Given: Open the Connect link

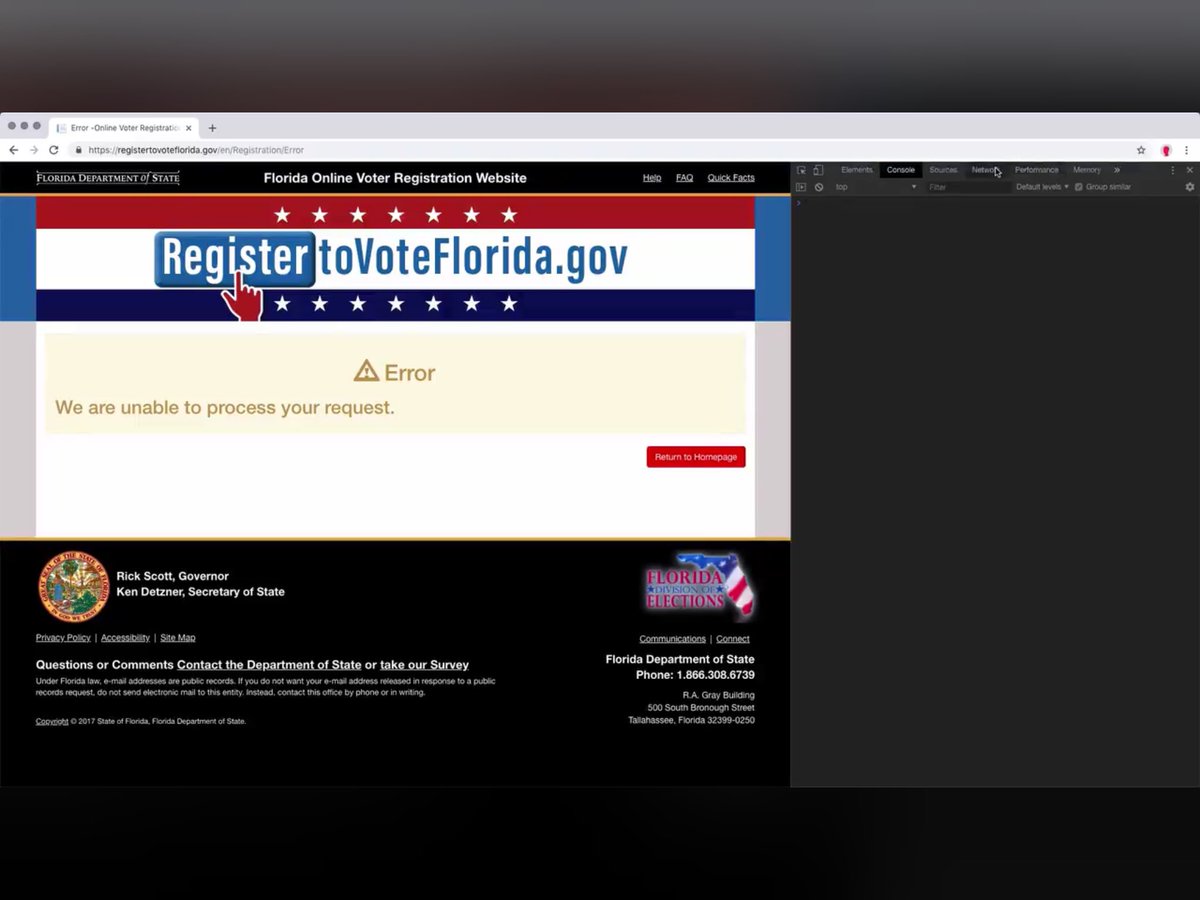Looking at the screenshot, I should pyautogui.click(x=733, y=639).
